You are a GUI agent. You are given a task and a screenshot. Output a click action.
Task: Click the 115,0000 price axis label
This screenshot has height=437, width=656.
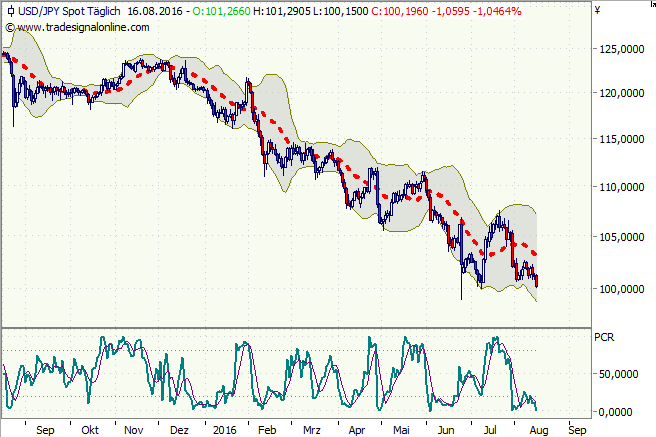pyautogui.click(x=622, y=139)
